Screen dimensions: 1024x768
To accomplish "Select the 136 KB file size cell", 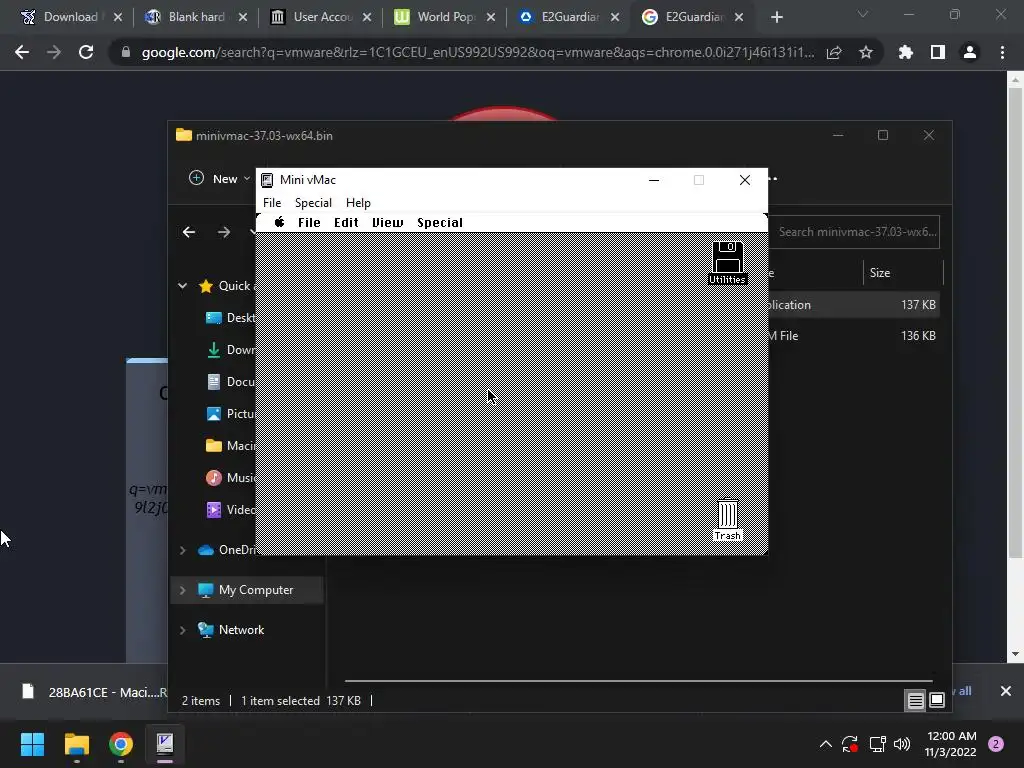I will point(918,336).
